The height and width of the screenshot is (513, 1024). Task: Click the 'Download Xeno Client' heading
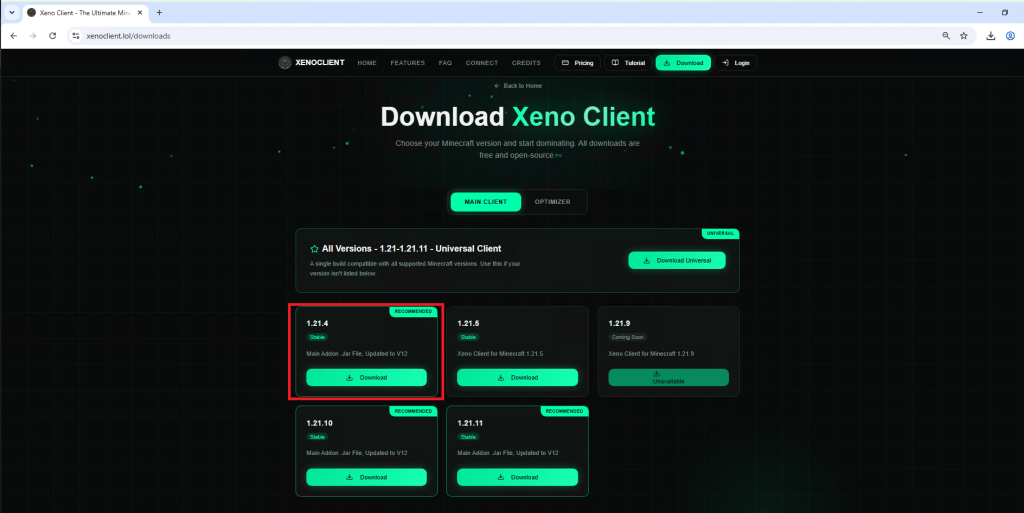point(518,117)
